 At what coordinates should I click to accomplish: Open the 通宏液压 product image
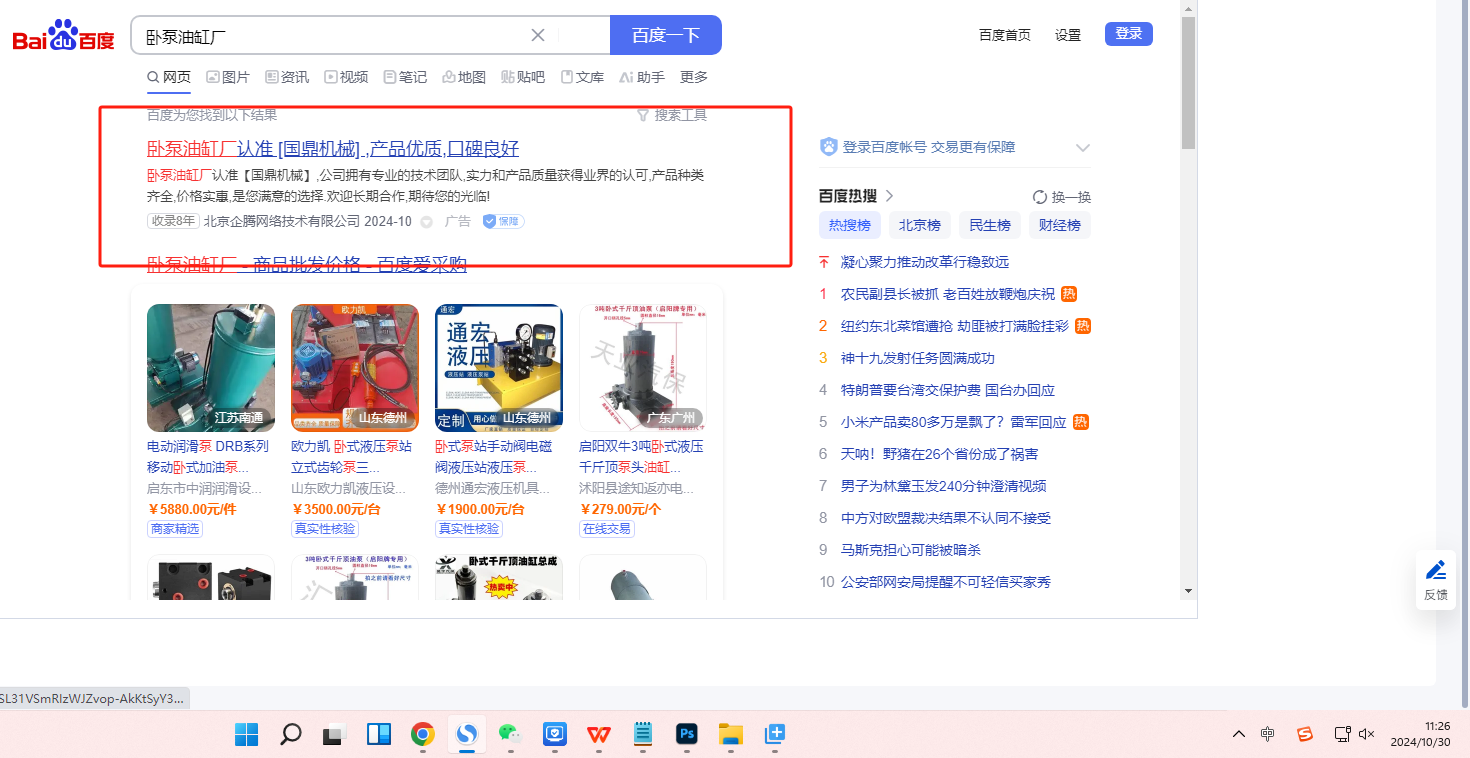[499, 368]
